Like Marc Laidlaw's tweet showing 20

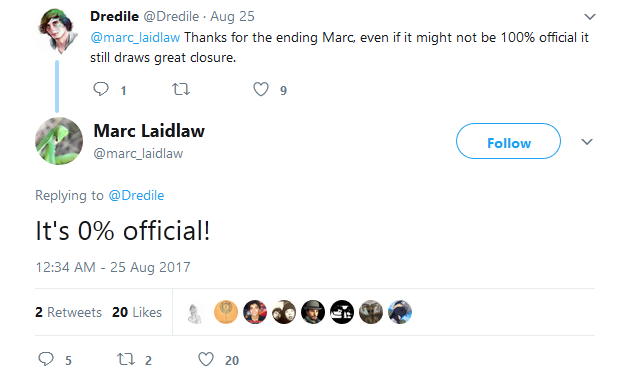[x=206, y=359]
